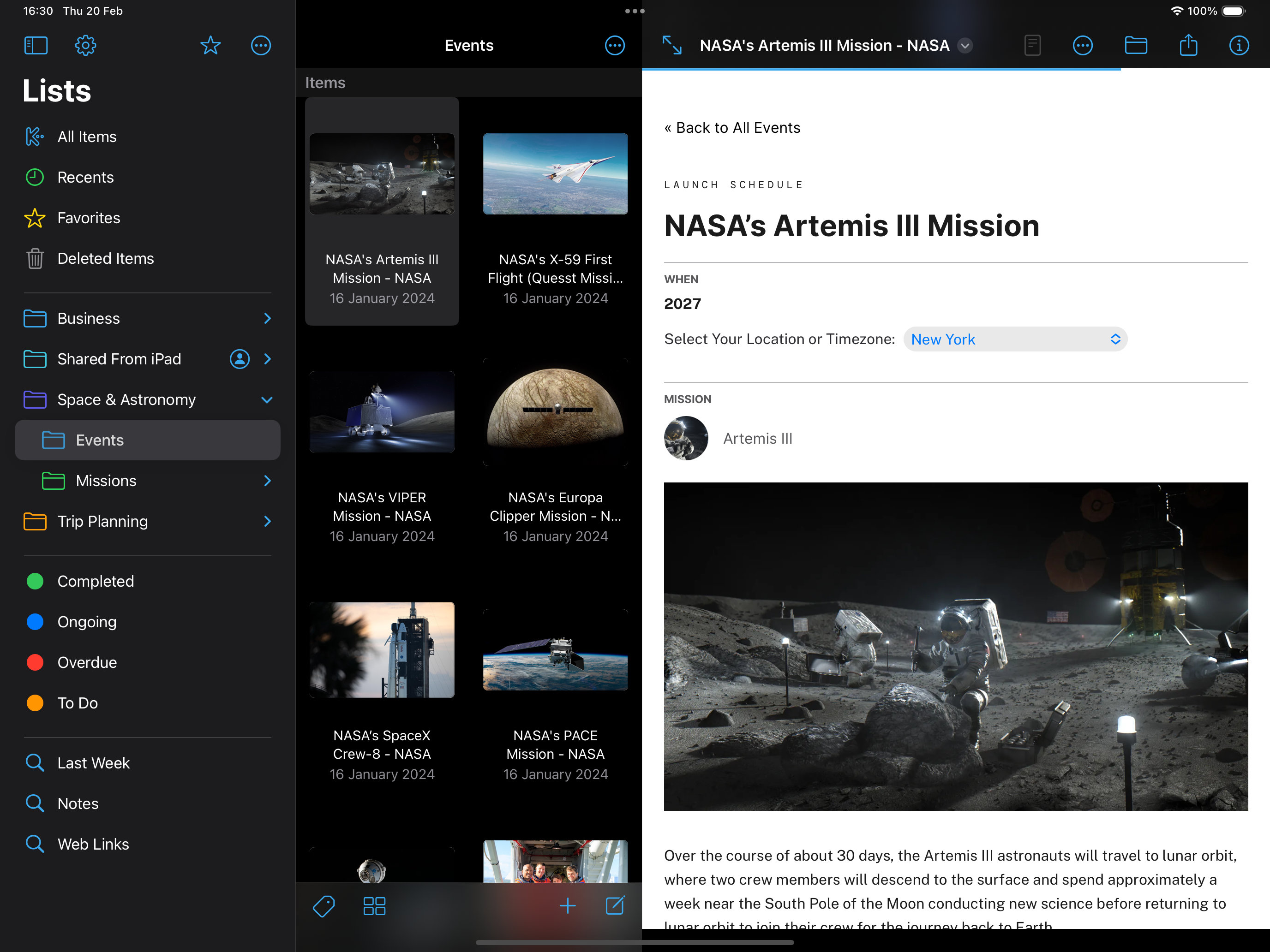Image resolution: width=1270 pixels, height=952 pixels.
Task: Open settings gear in Lists sidebar
Action: (85, 45)
